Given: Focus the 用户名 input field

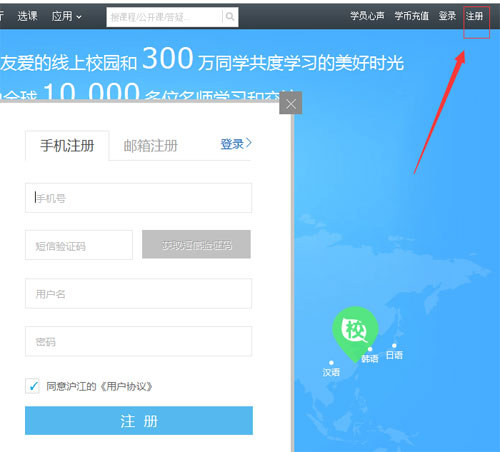Looking at the screenshot, I should (x=138, y=294).
